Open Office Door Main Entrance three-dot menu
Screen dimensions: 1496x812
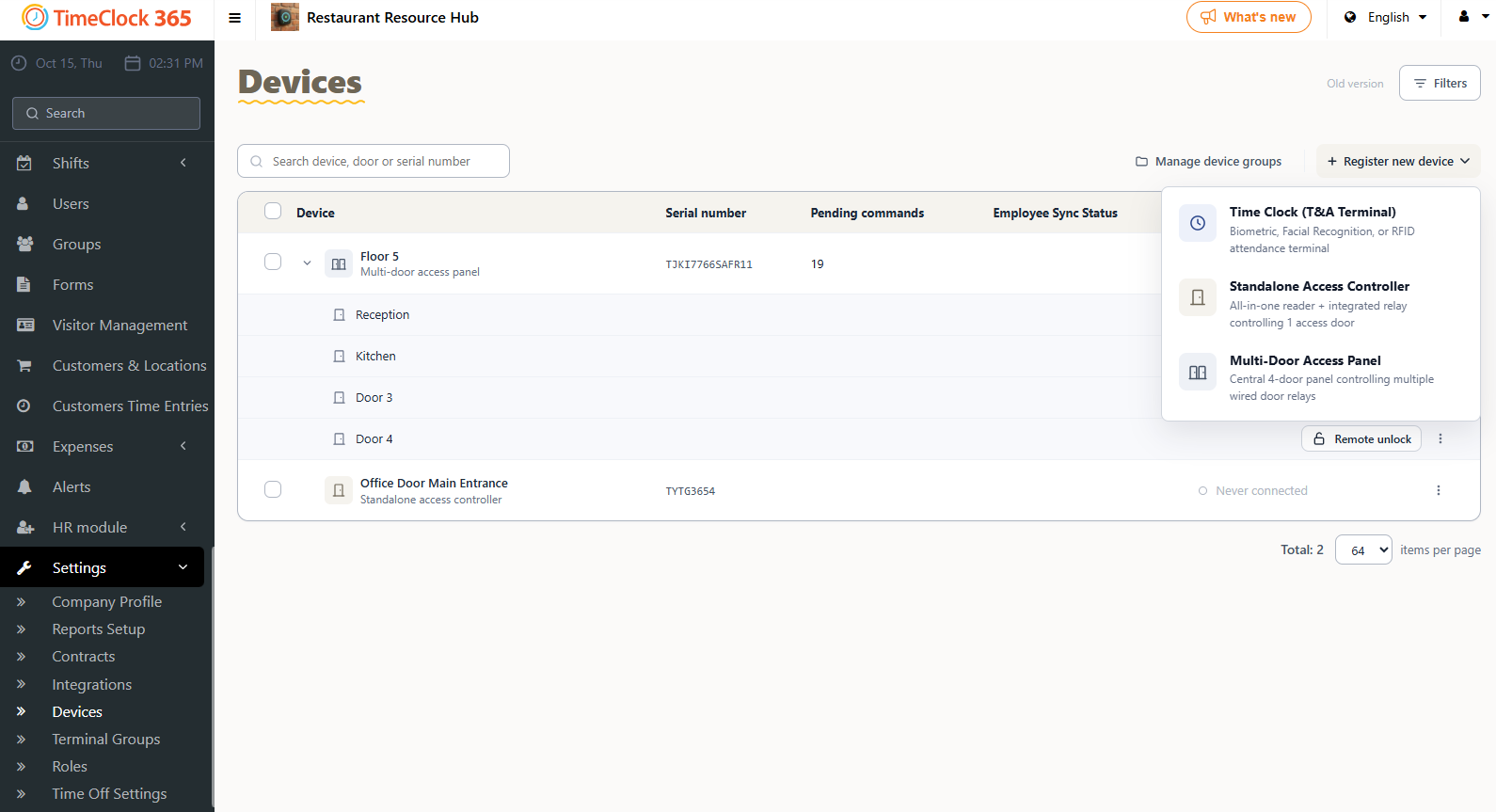pyautogui.click(x=1439, y=490)
